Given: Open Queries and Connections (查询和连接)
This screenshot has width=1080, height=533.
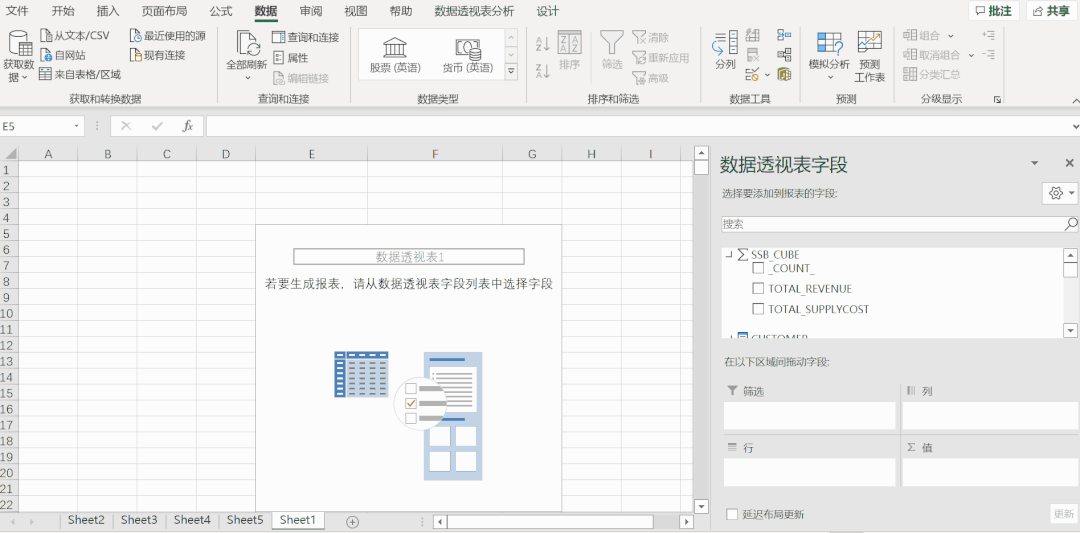Looking at the screenshot, I should 306,37.
